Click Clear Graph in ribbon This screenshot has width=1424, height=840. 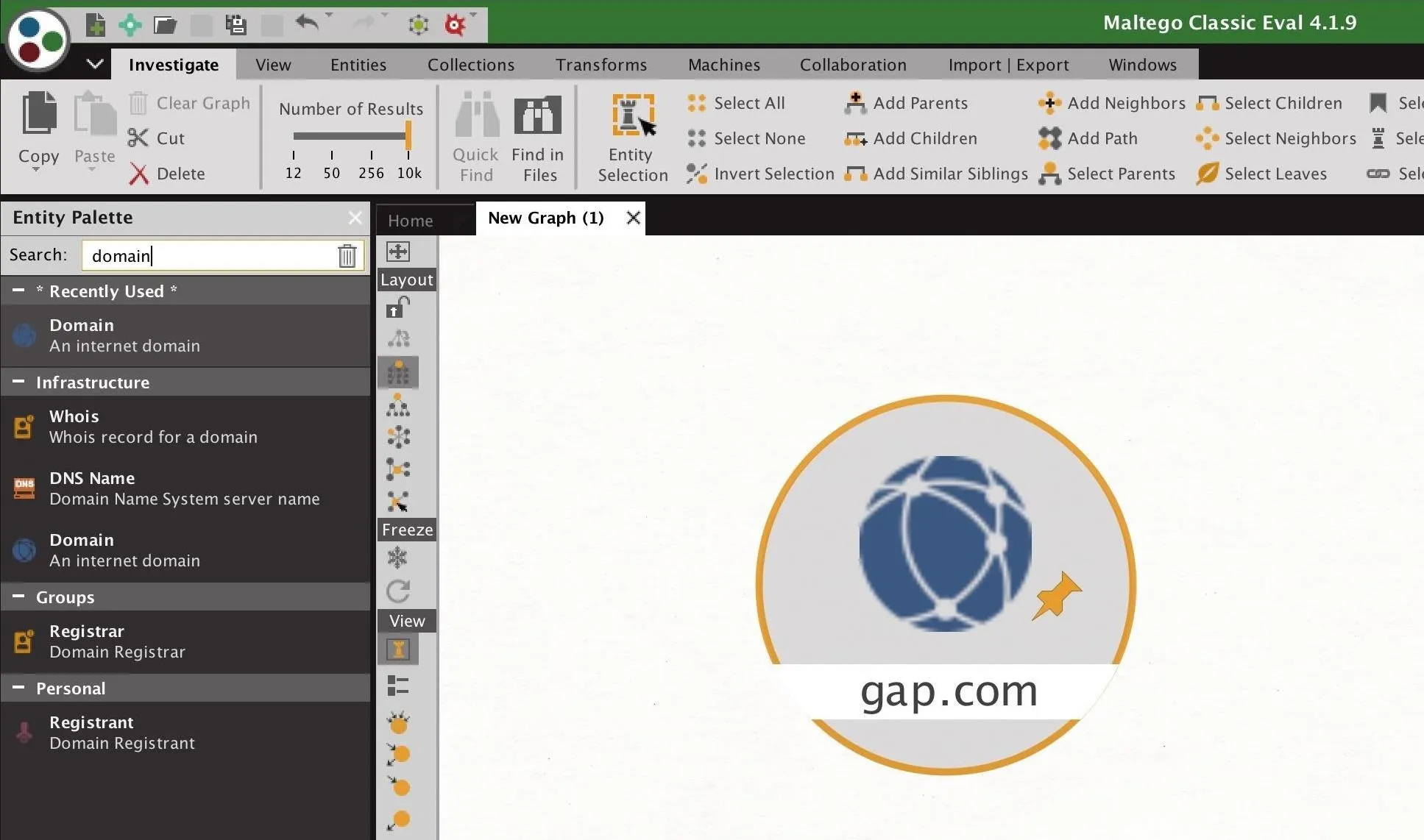click(189, 103)
